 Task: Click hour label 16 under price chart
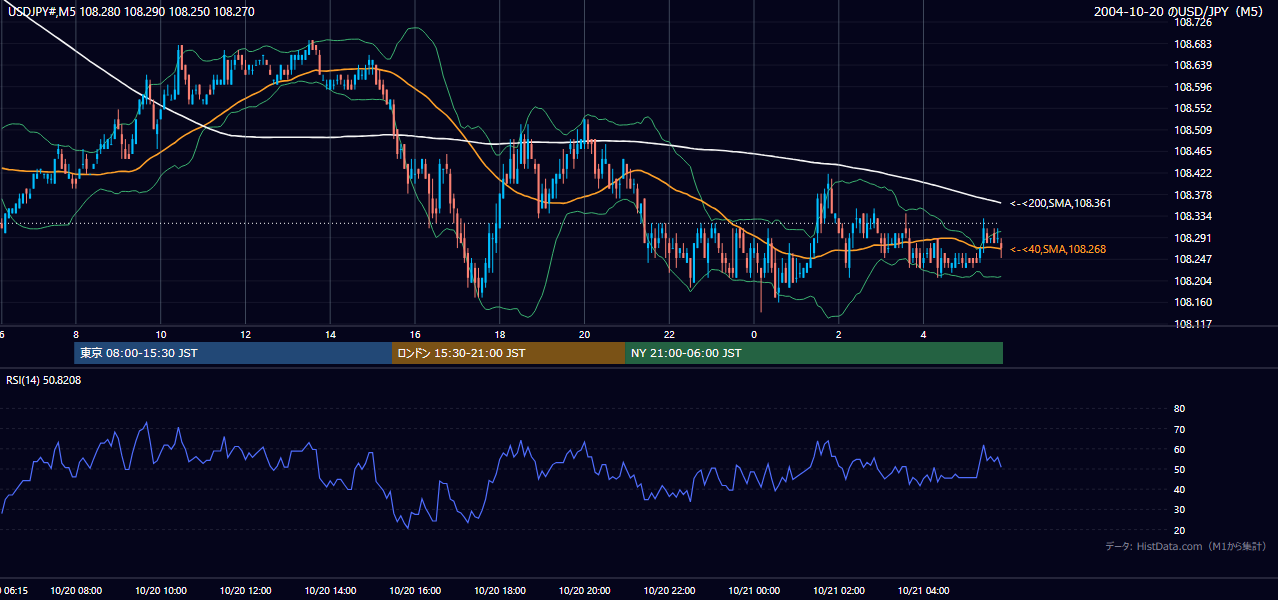click(x=415, y=334)
